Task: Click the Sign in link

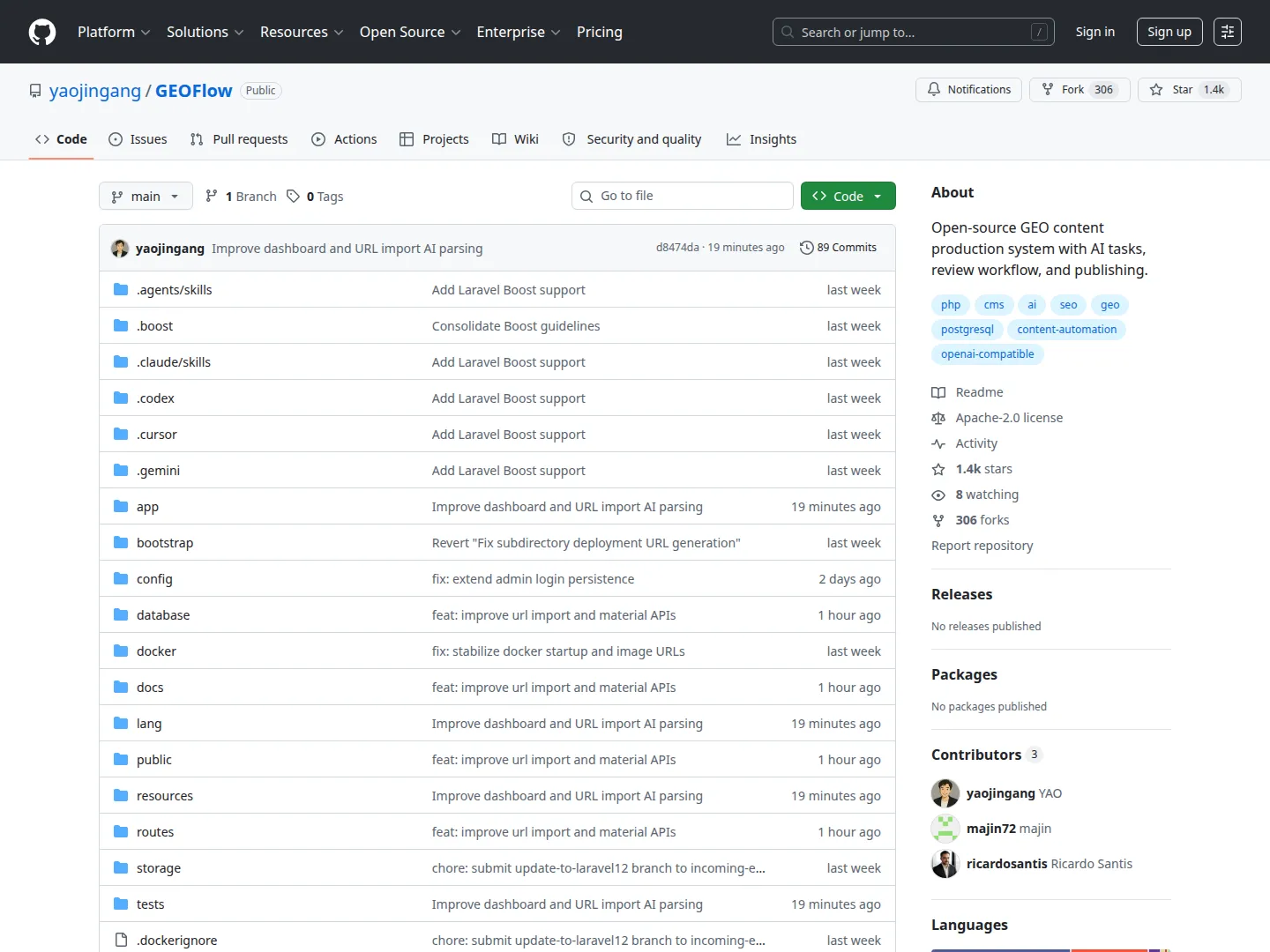Action: (1095, 32)
